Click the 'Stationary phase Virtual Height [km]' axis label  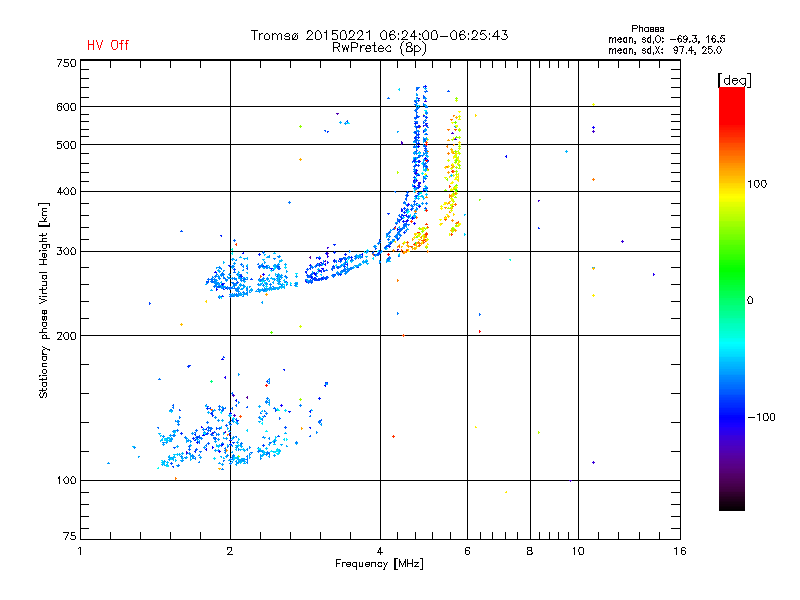pyautogui.click(x=44, y=300)
